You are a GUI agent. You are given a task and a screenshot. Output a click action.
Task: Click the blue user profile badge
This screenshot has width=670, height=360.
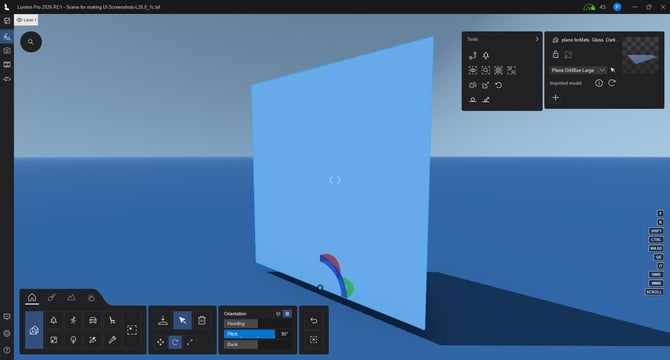click(x=617, y=7)
